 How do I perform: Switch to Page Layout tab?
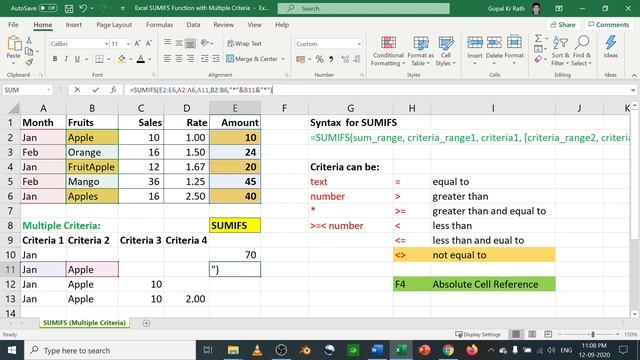point(114,25)
